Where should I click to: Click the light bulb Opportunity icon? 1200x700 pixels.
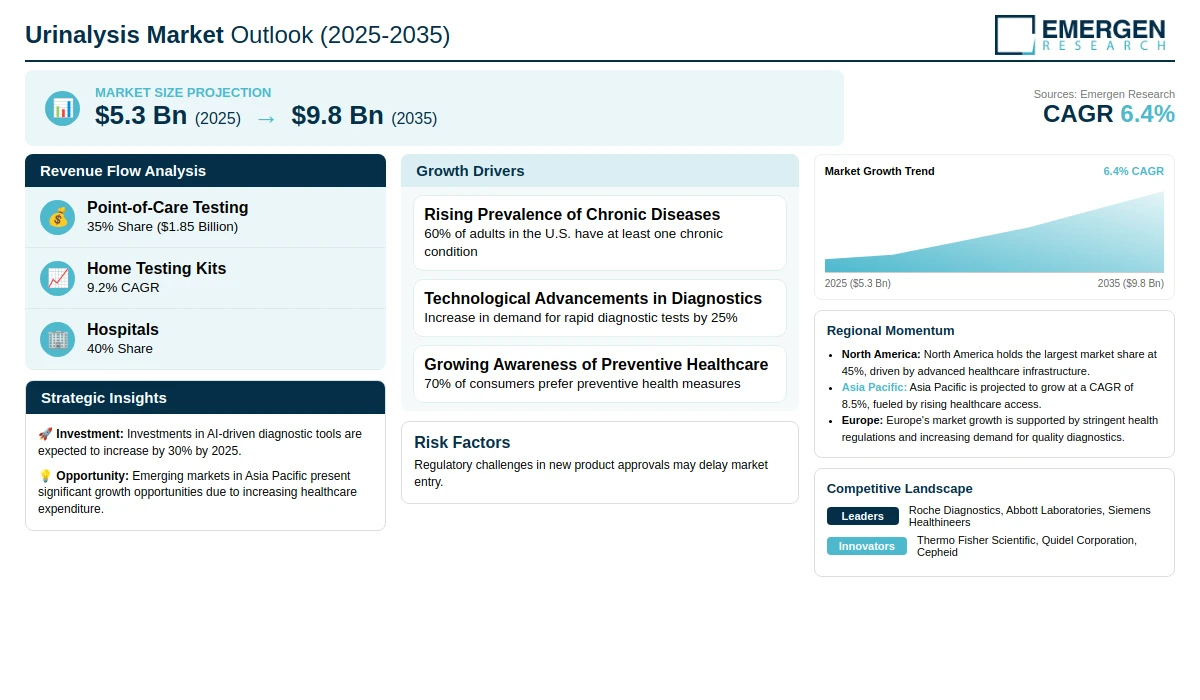click(x=45, y=476)
